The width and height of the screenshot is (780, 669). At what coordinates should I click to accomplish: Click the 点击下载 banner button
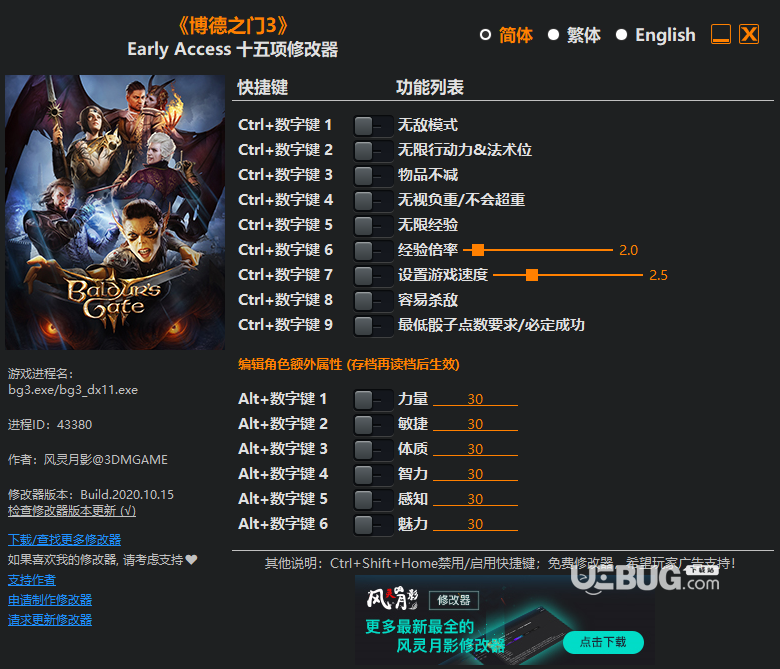click(603, 642)
